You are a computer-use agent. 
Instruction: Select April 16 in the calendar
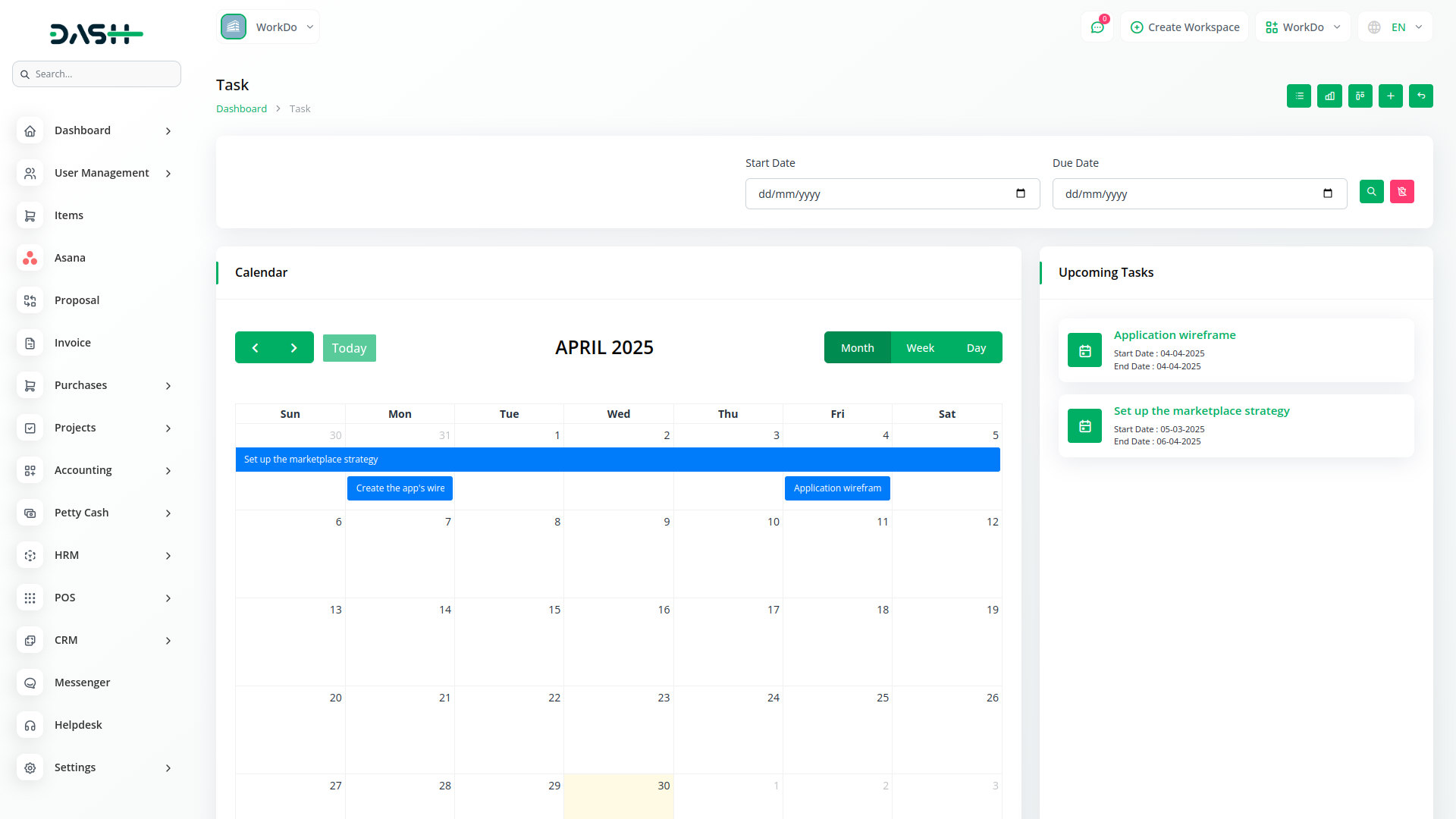618,642
